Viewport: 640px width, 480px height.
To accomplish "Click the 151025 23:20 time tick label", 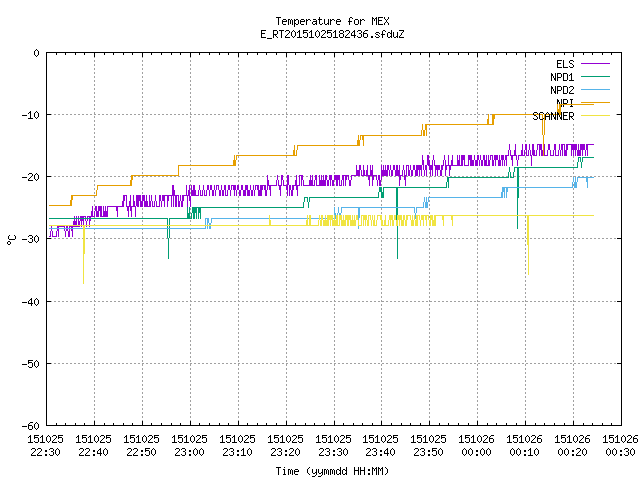I will pyautogui.click(x=285, y=446).
